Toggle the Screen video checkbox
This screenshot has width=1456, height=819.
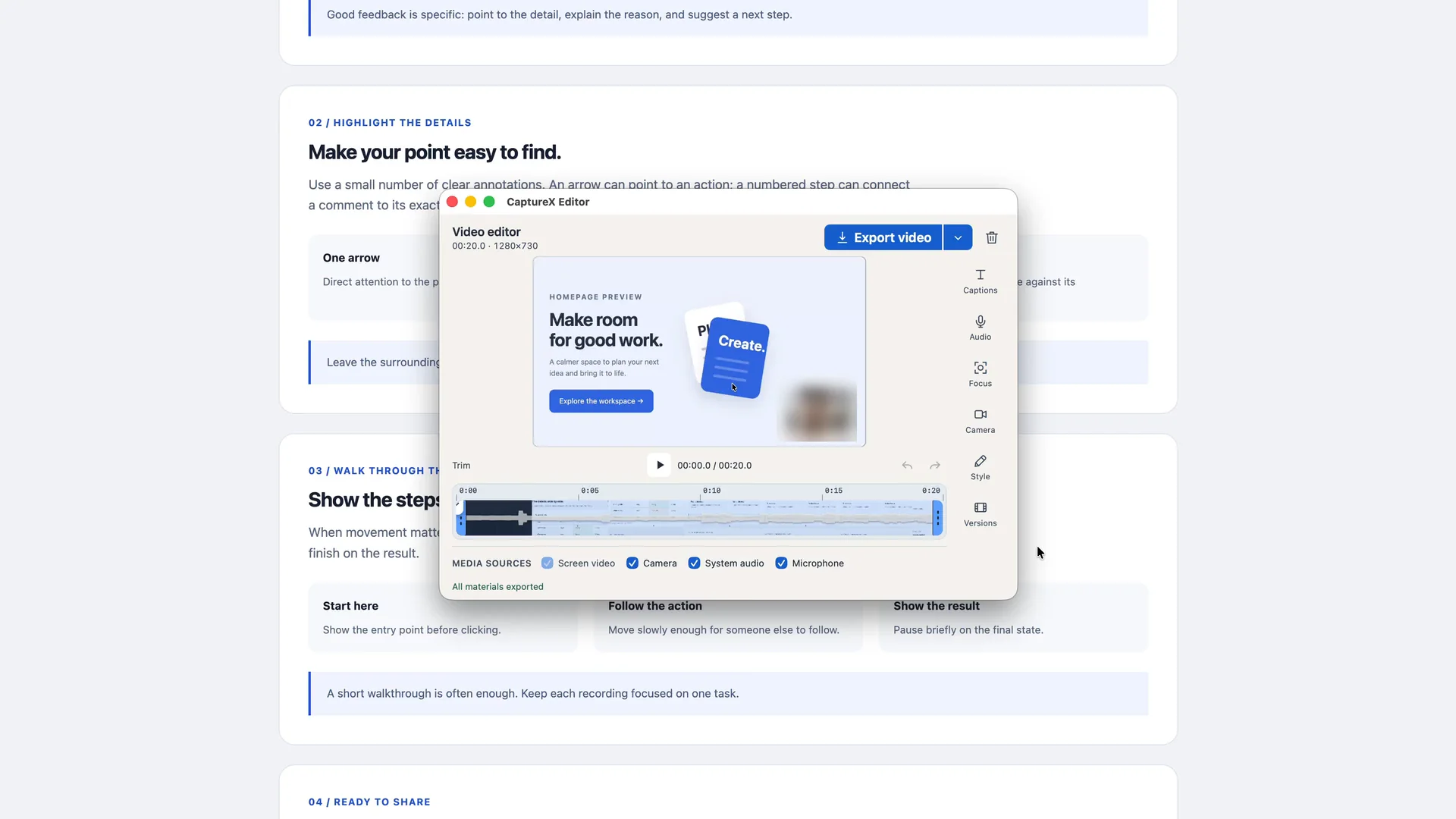tap(547, 563)
